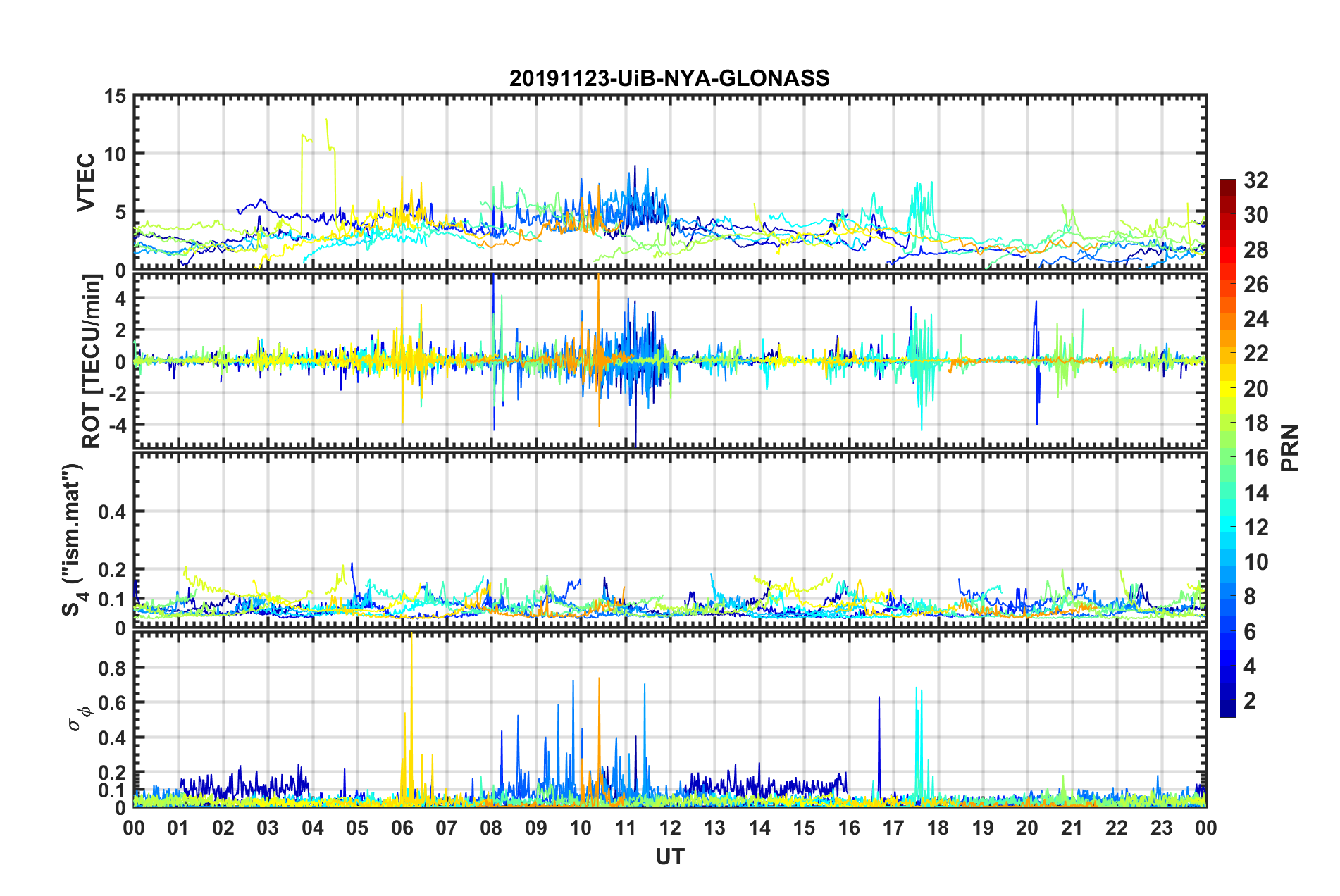The height and width of the screenshot is (896, 1340).
Task: Click the VTEC y-axis label
Action: pyautogui.click(x=86, y=182)
